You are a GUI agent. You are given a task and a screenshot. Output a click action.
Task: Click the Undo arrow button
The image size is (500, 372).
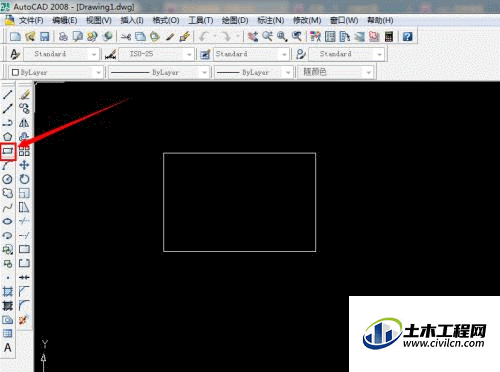coord(204,36)
